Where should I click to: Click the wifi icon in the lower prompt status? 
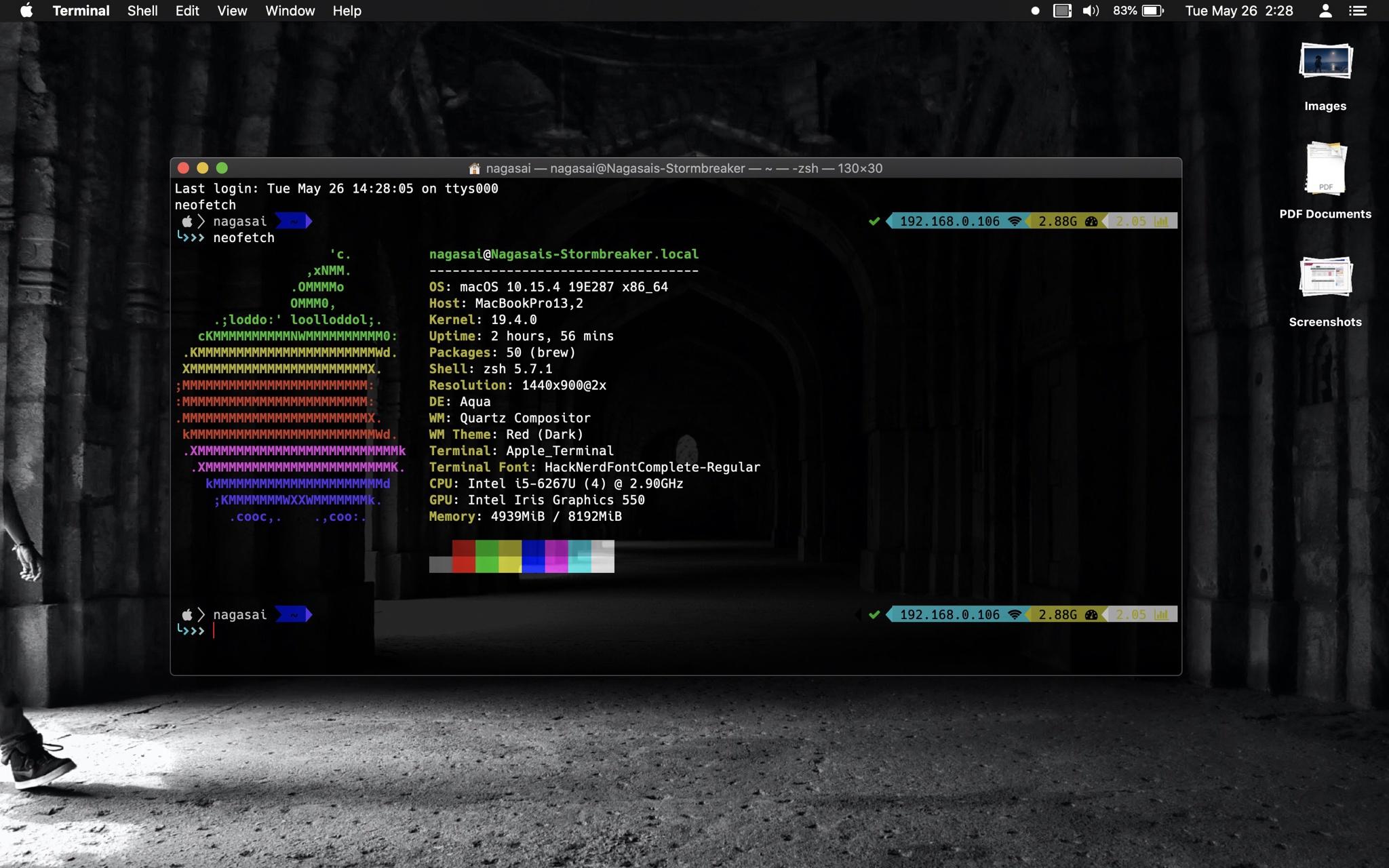click(x=1015, y=614)
